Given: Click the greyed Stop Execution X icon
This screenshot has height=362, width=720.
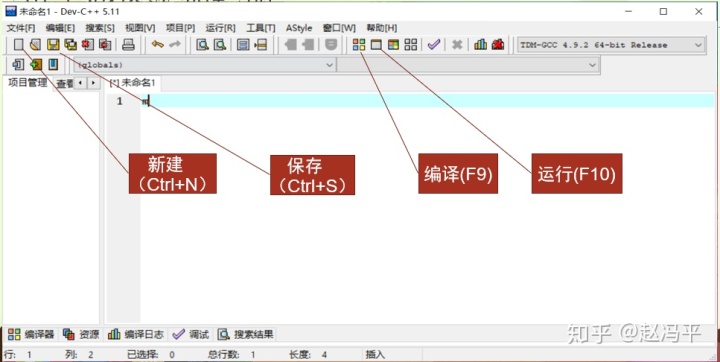Looking at the screenshot, I should (457, 45).
